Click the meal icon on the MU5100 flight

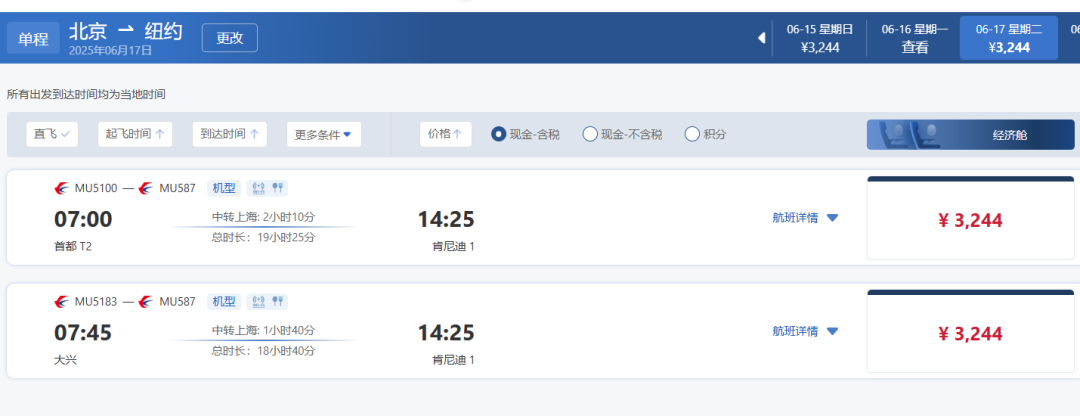[279, 188]
